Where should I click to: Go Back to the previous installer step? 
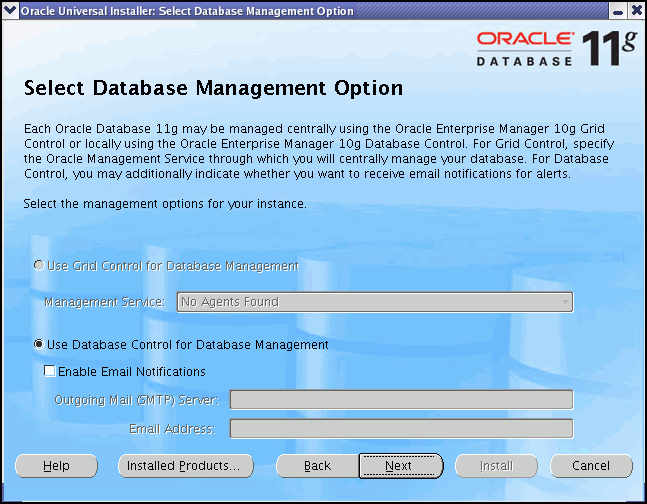point(317,466)
